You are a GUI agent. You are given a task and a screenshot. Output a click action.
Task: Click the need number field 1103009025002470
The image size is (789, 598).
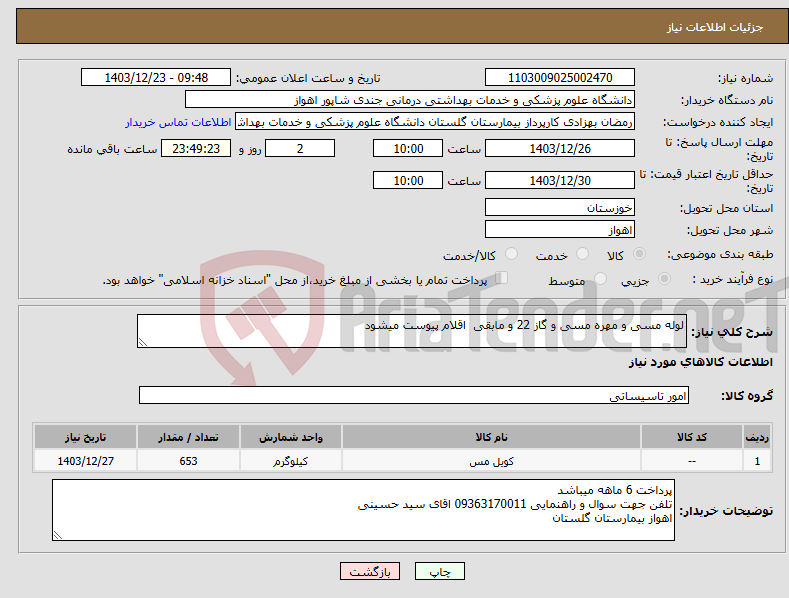coord(560,78)
